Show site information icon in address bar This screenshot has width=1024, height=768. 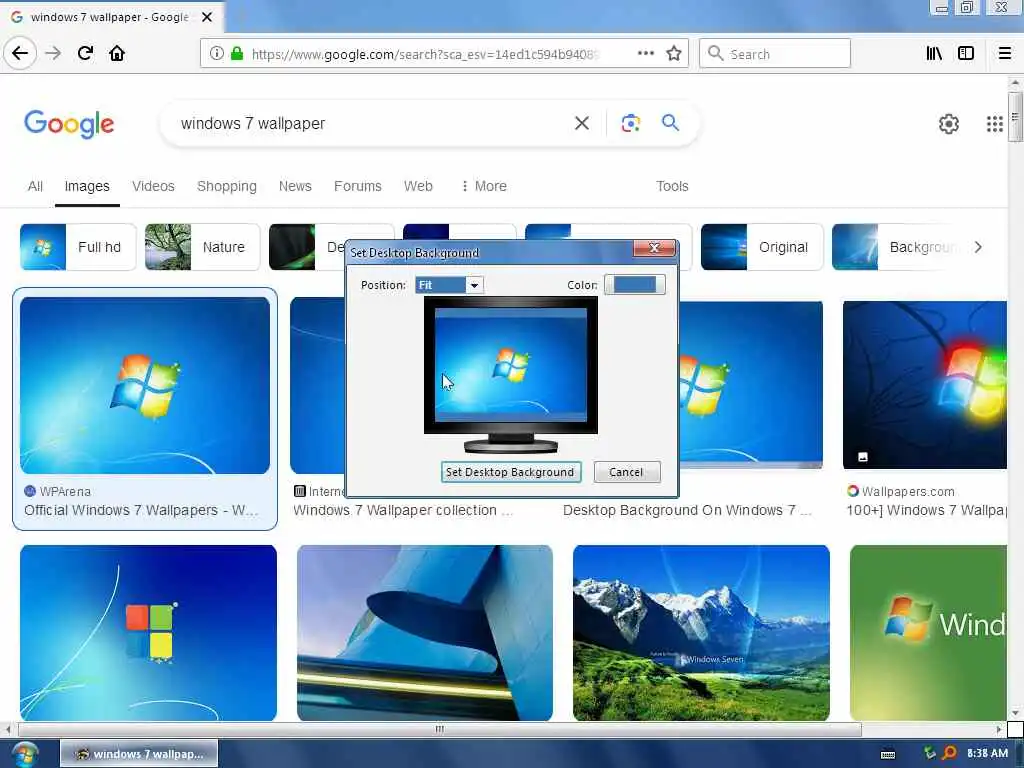point(216,54)
